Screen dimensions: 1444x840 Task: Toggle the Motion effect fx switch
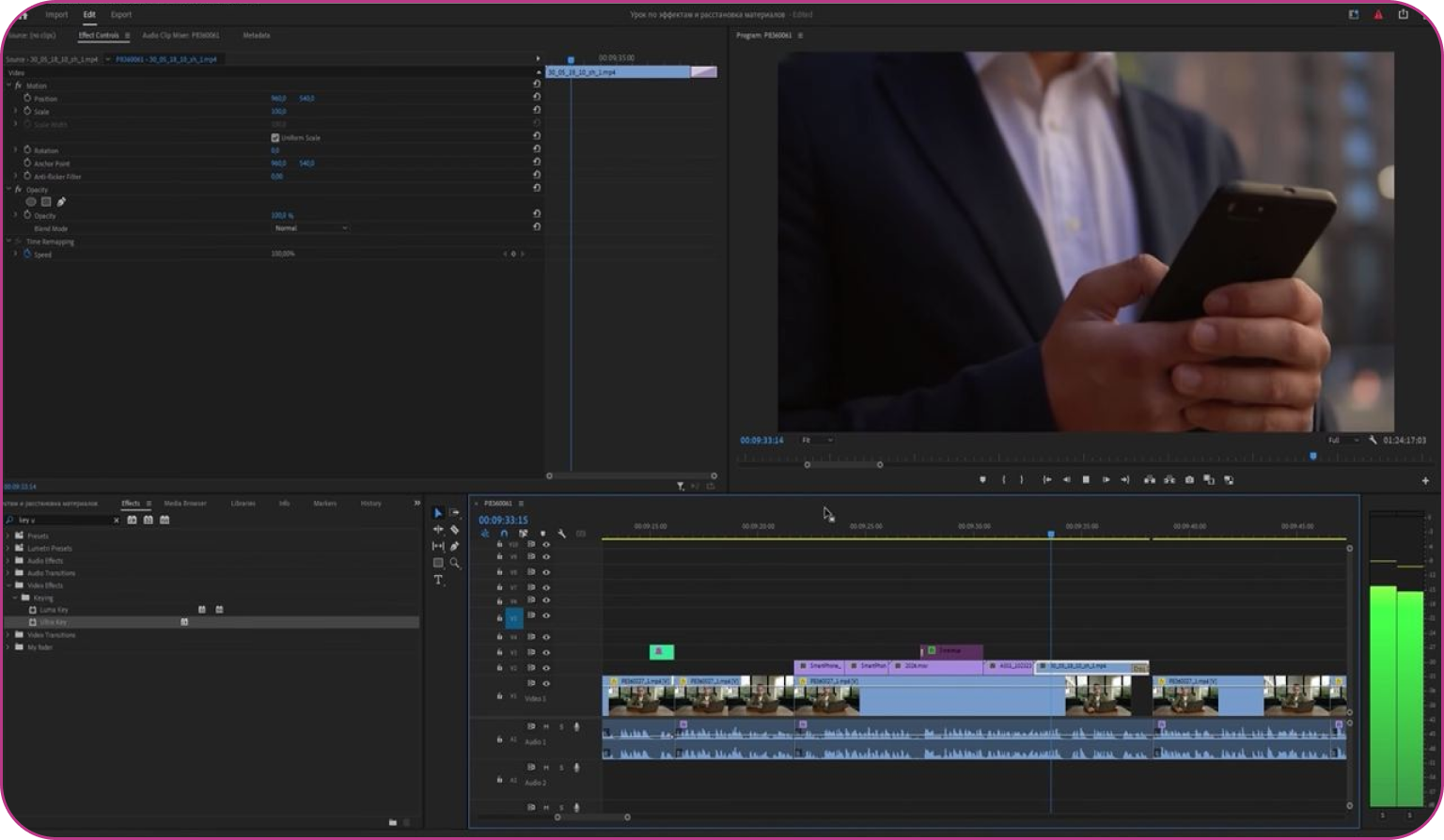[x=18, y=86]
